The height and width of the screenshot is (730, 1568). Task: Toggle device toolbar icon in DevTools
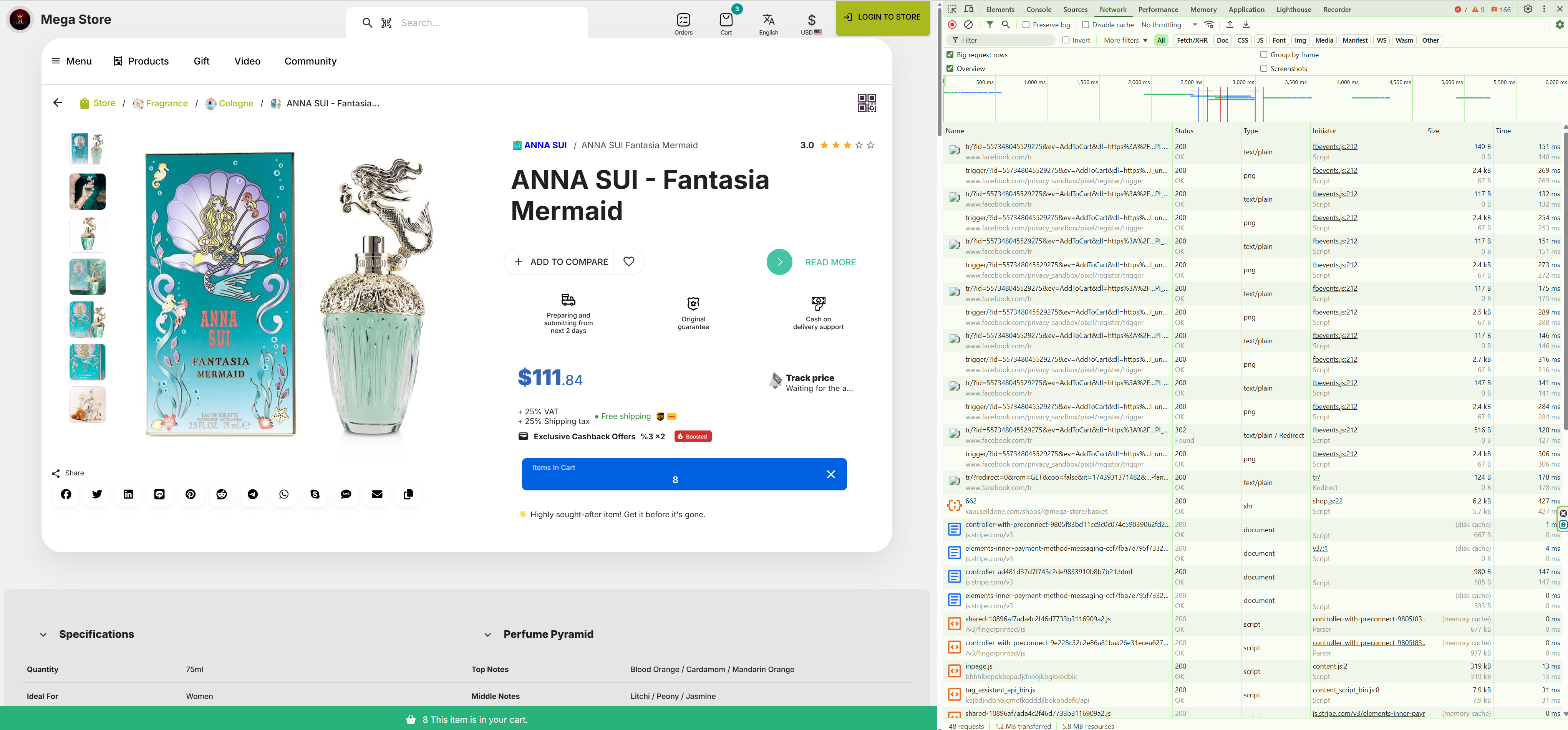tap(968, 9)
